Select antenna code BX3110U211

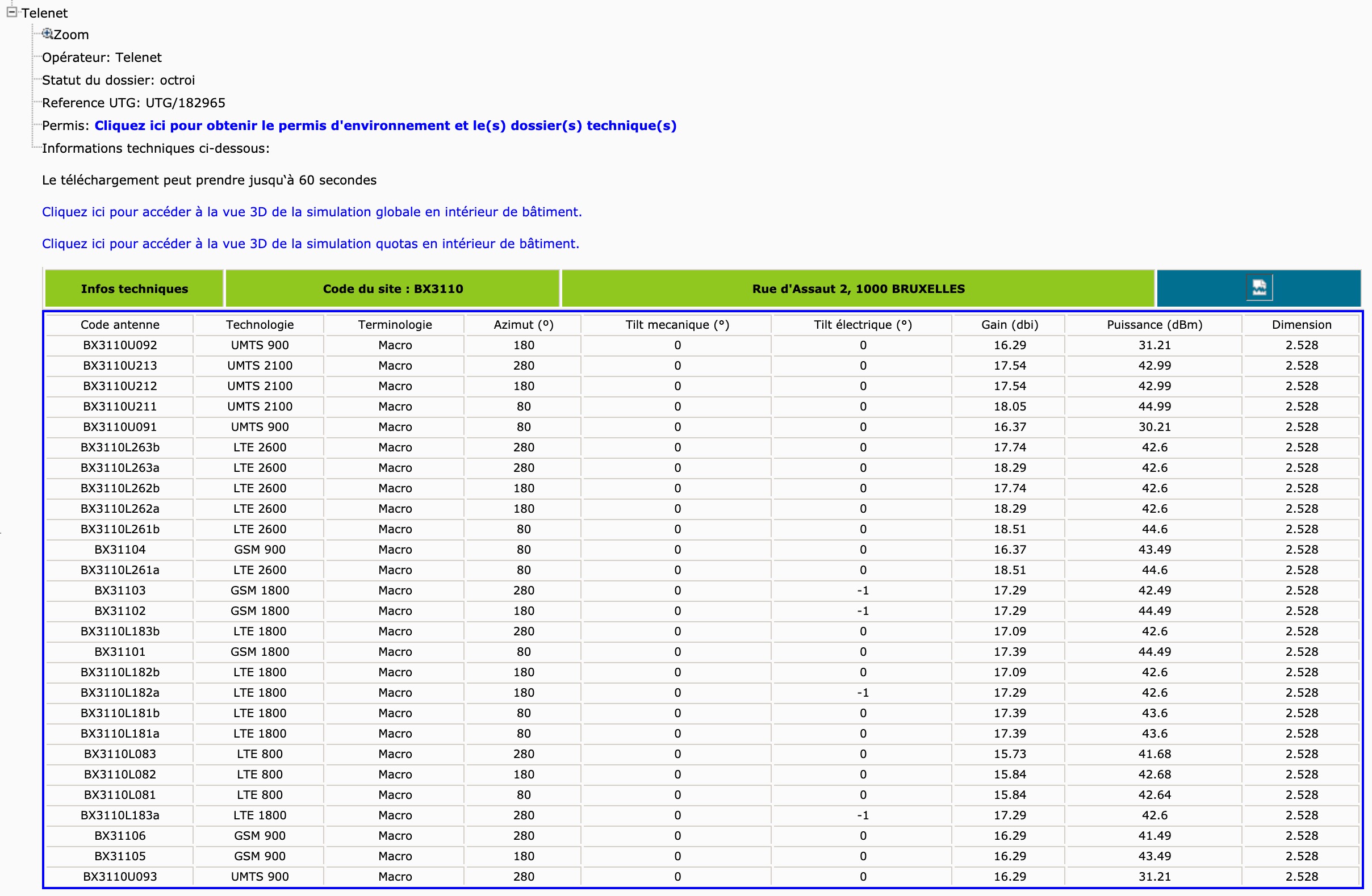[x=120, y=407]
